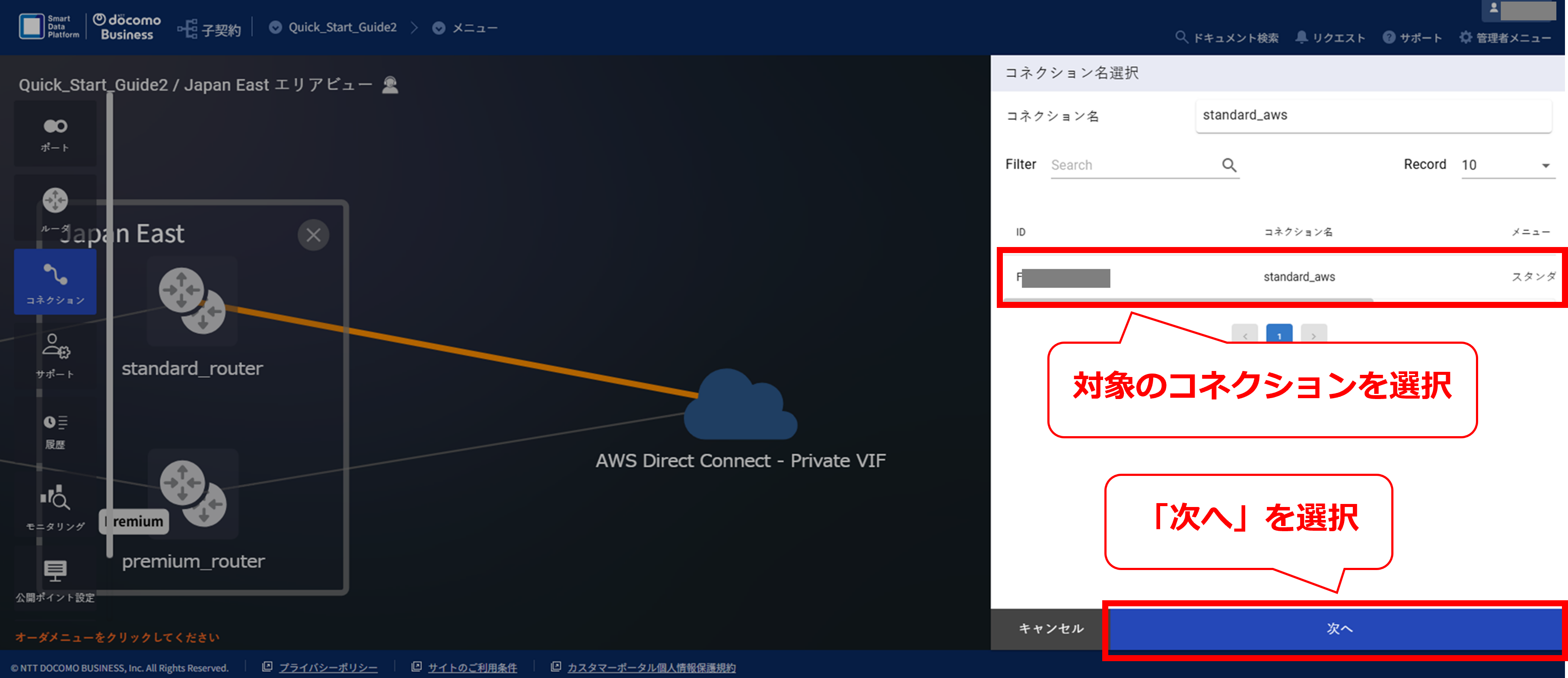Open the コネクション sidebar item
This screenshot has height=678, width=1568.
(x=55, y=282)
